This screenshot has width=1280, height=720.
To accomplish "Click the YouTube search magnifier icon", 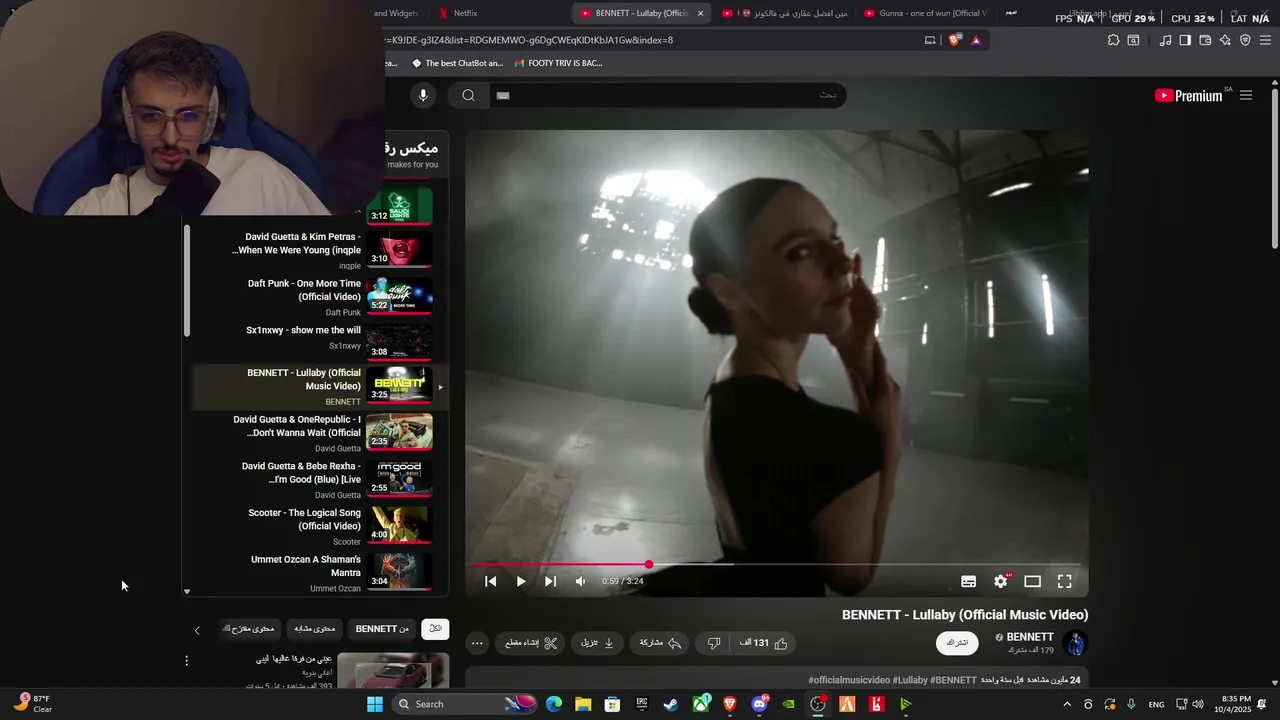I will coord(468,95).
